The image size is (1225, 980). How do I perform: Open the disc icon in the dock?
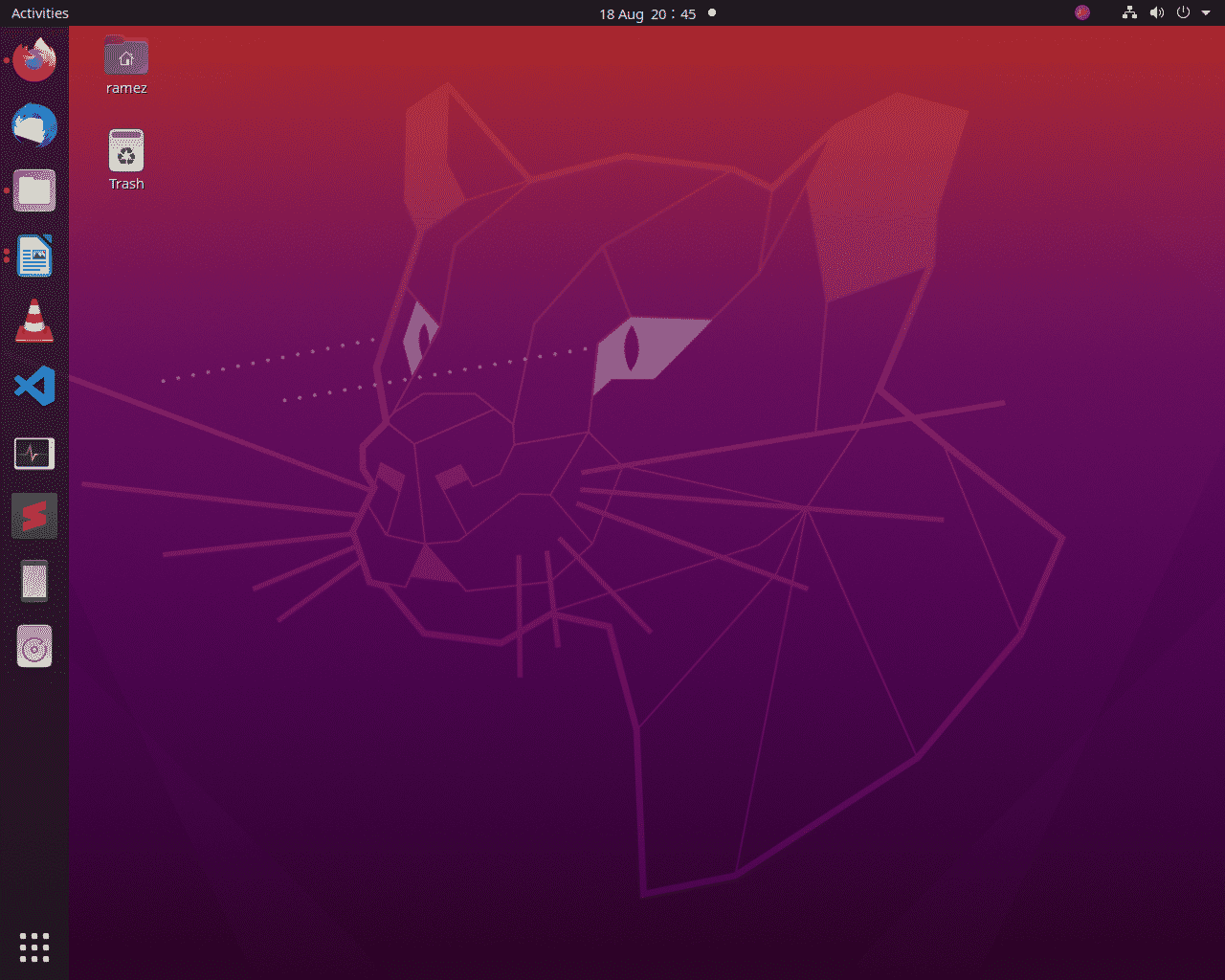(x=34, y=647)
